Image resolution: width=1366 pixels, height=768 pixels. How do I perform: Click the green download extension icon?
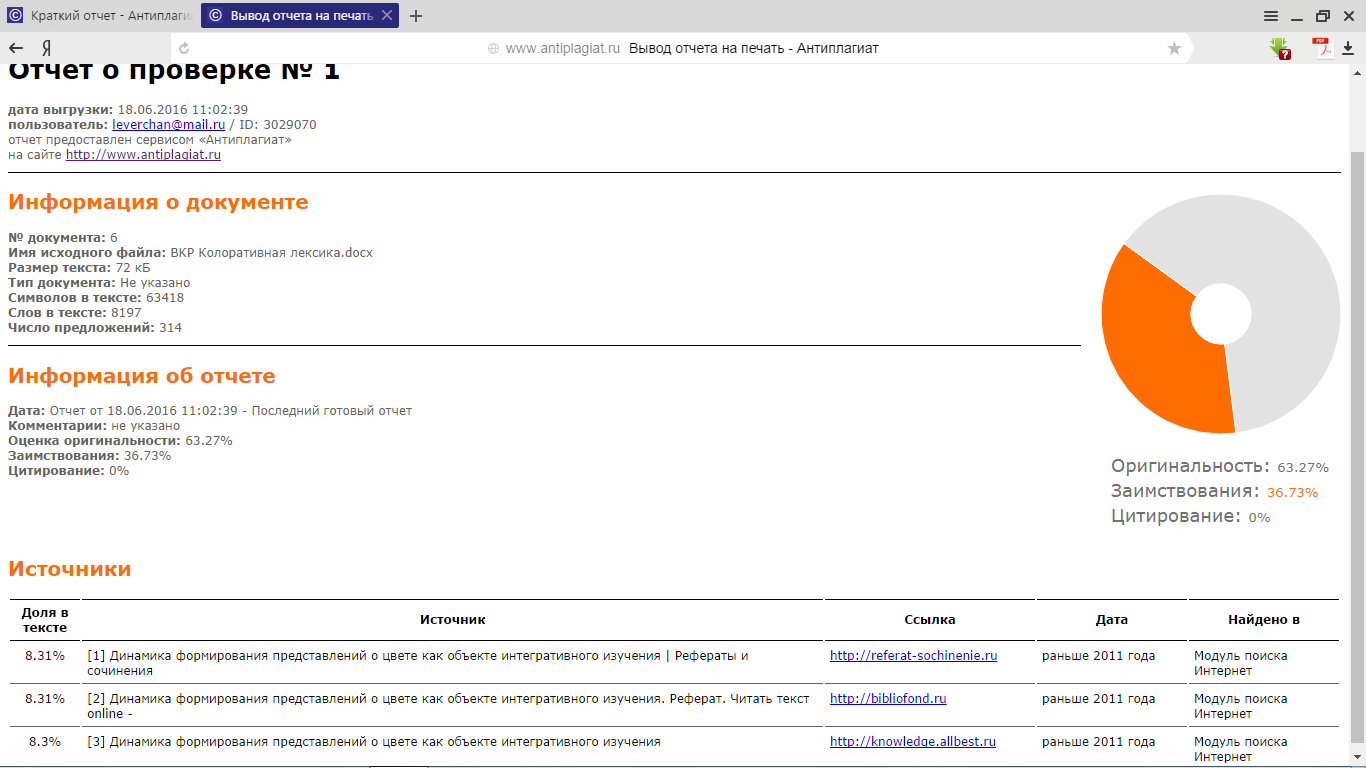[x=1279, y=47]
